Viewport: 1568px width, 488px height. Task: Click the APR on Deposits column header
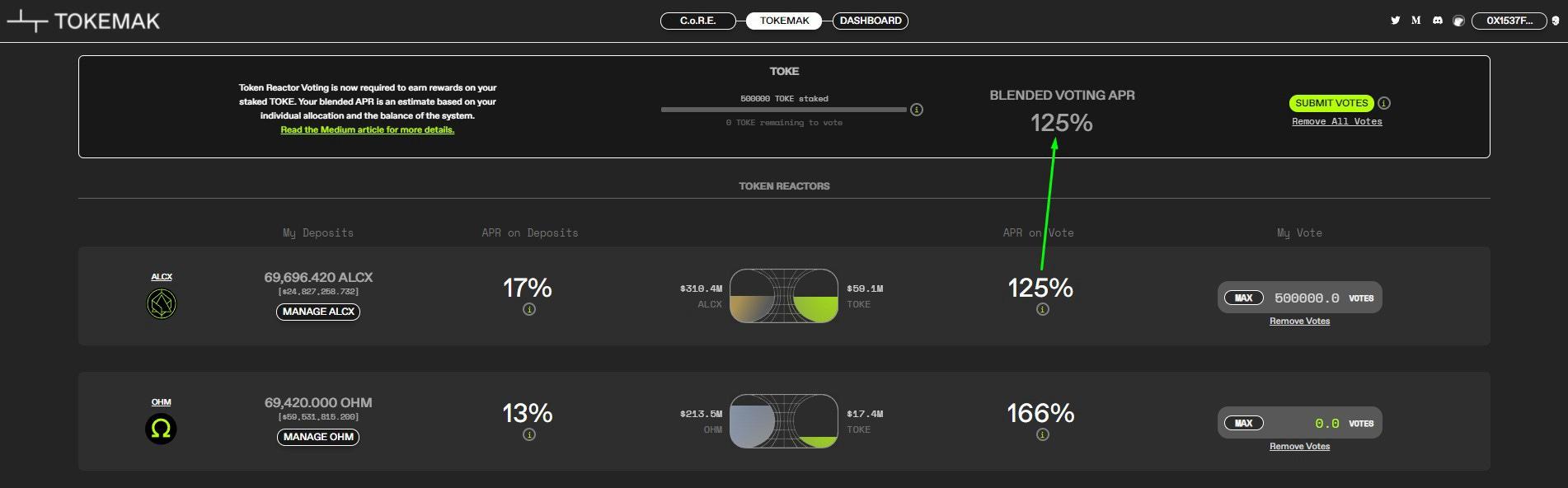point(530,233)
